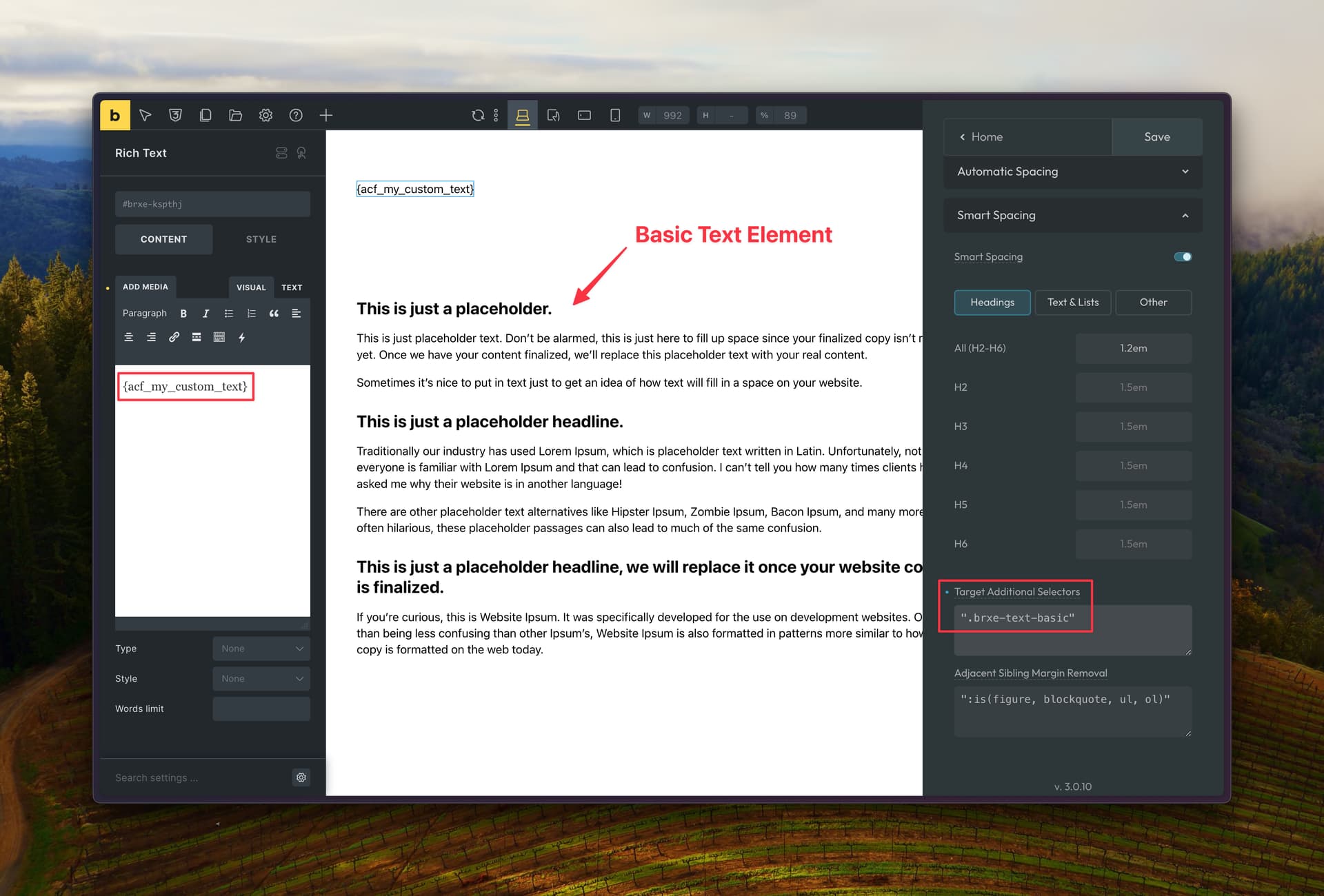Click the Bricks logo icon
The image size is (1324, 896).
115,115
